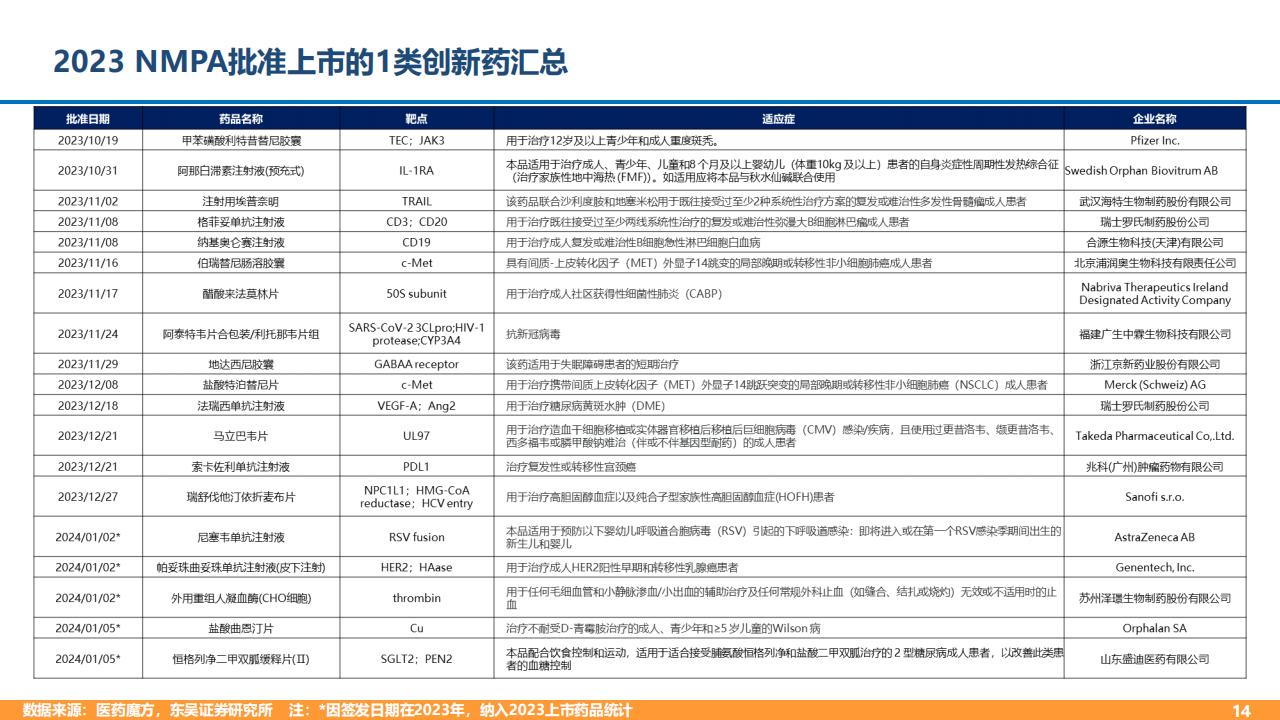Click company 浙江京新药业股份有限公司

1155,364
